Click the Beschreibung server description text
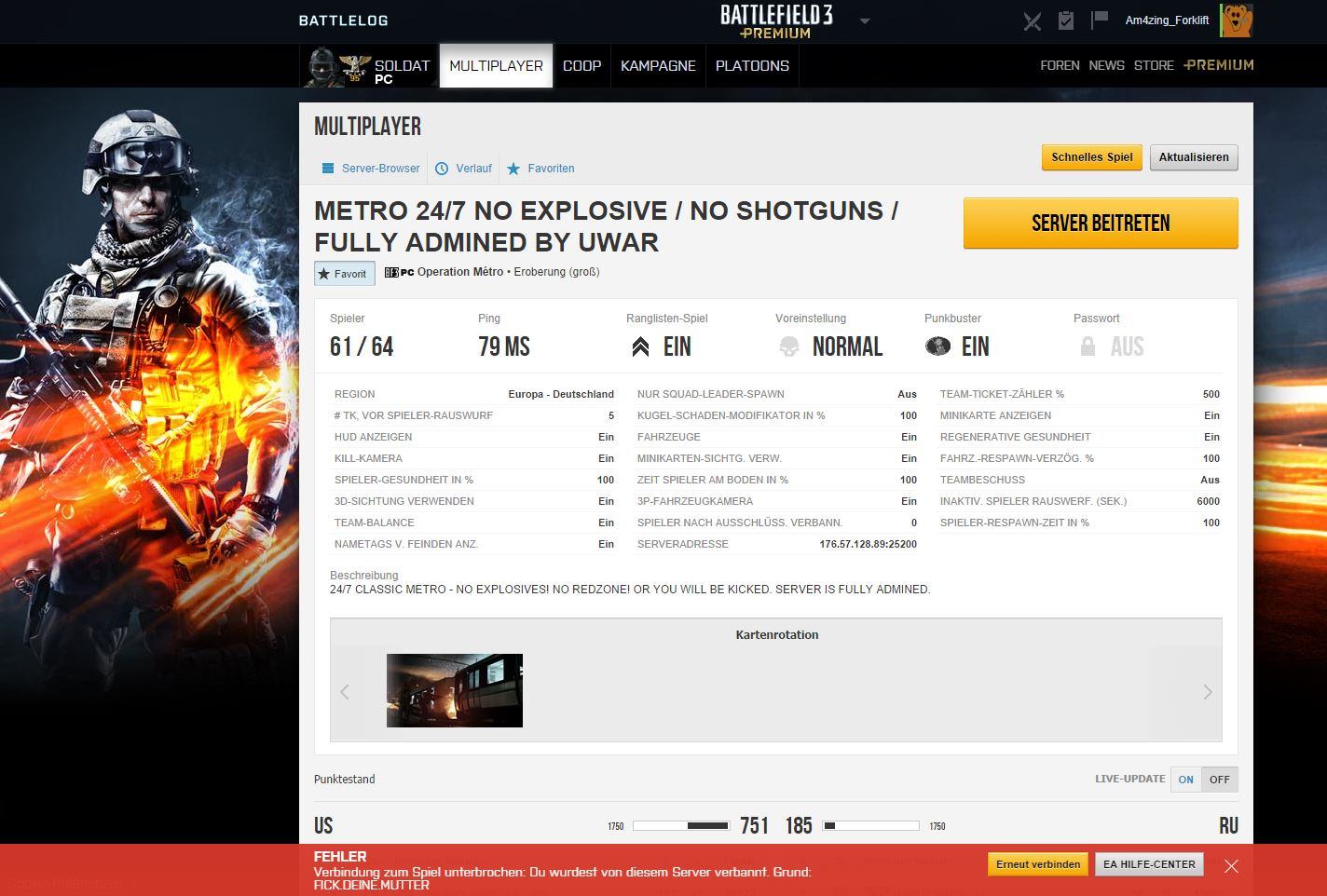 [630, 590]
